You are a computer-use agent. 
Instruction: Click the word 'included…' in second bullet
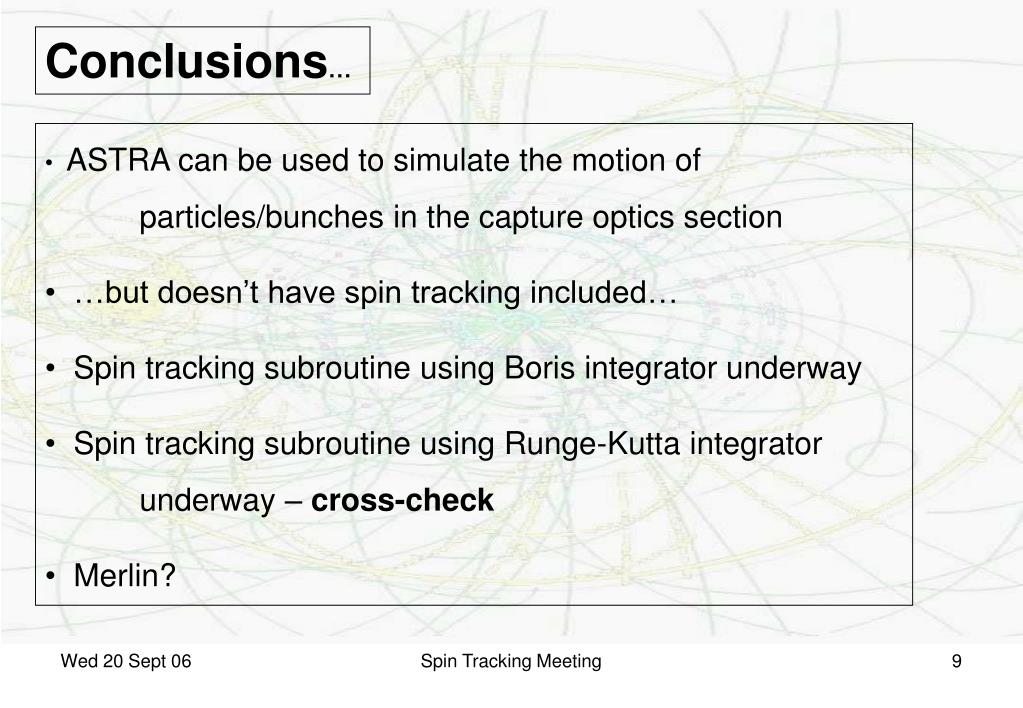603,292
